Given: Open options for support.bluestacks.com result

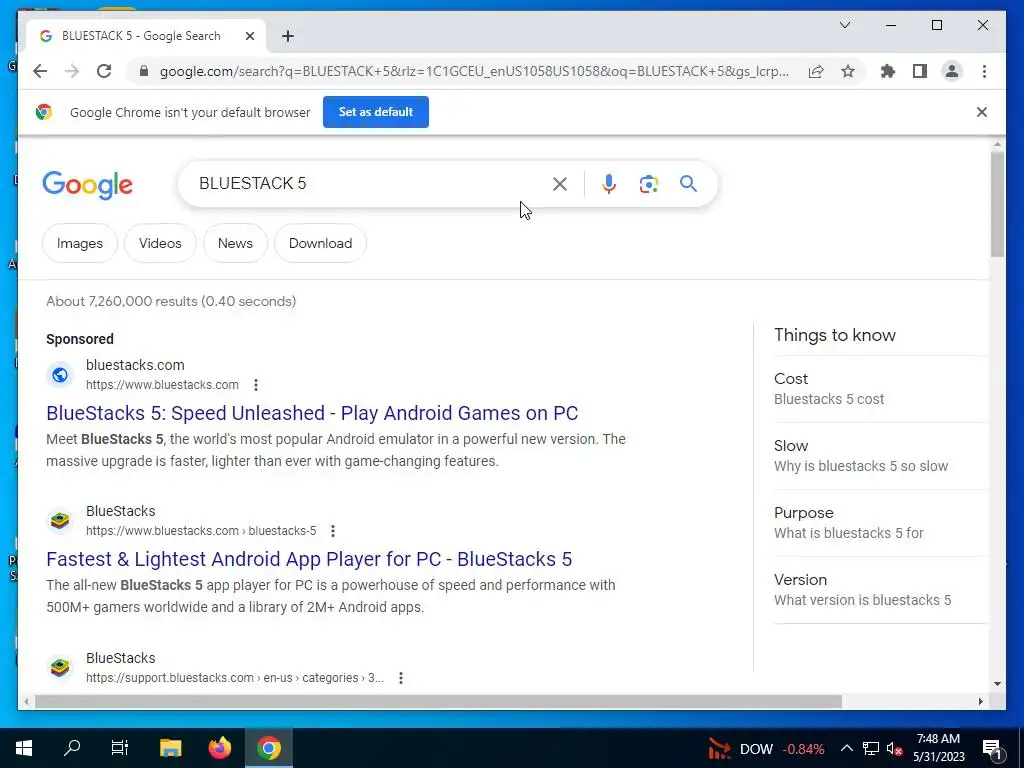Looking at the screenshot, I should 401,678.
